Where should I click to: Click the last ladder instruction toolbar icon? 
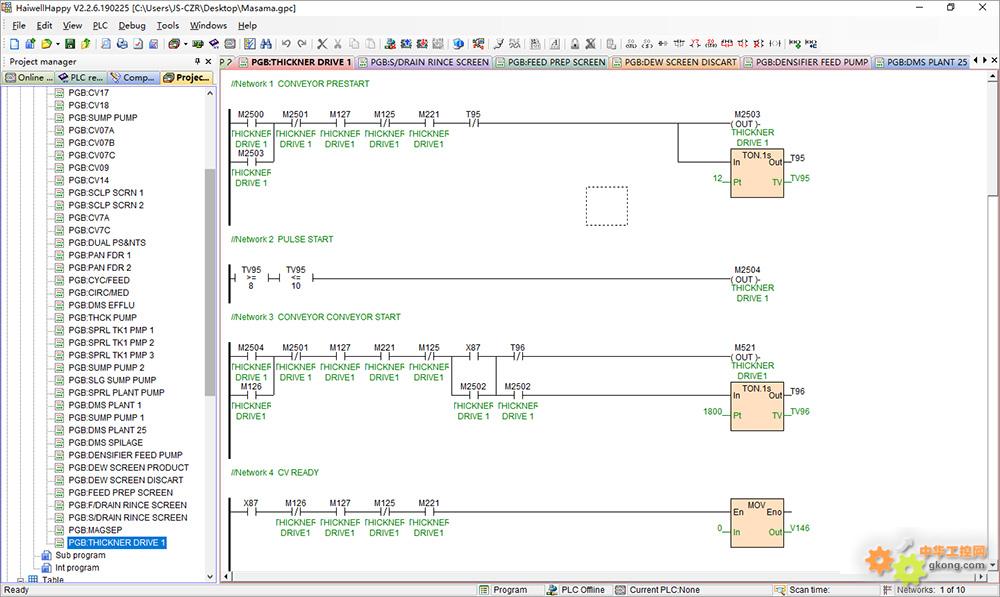(811, 44)
